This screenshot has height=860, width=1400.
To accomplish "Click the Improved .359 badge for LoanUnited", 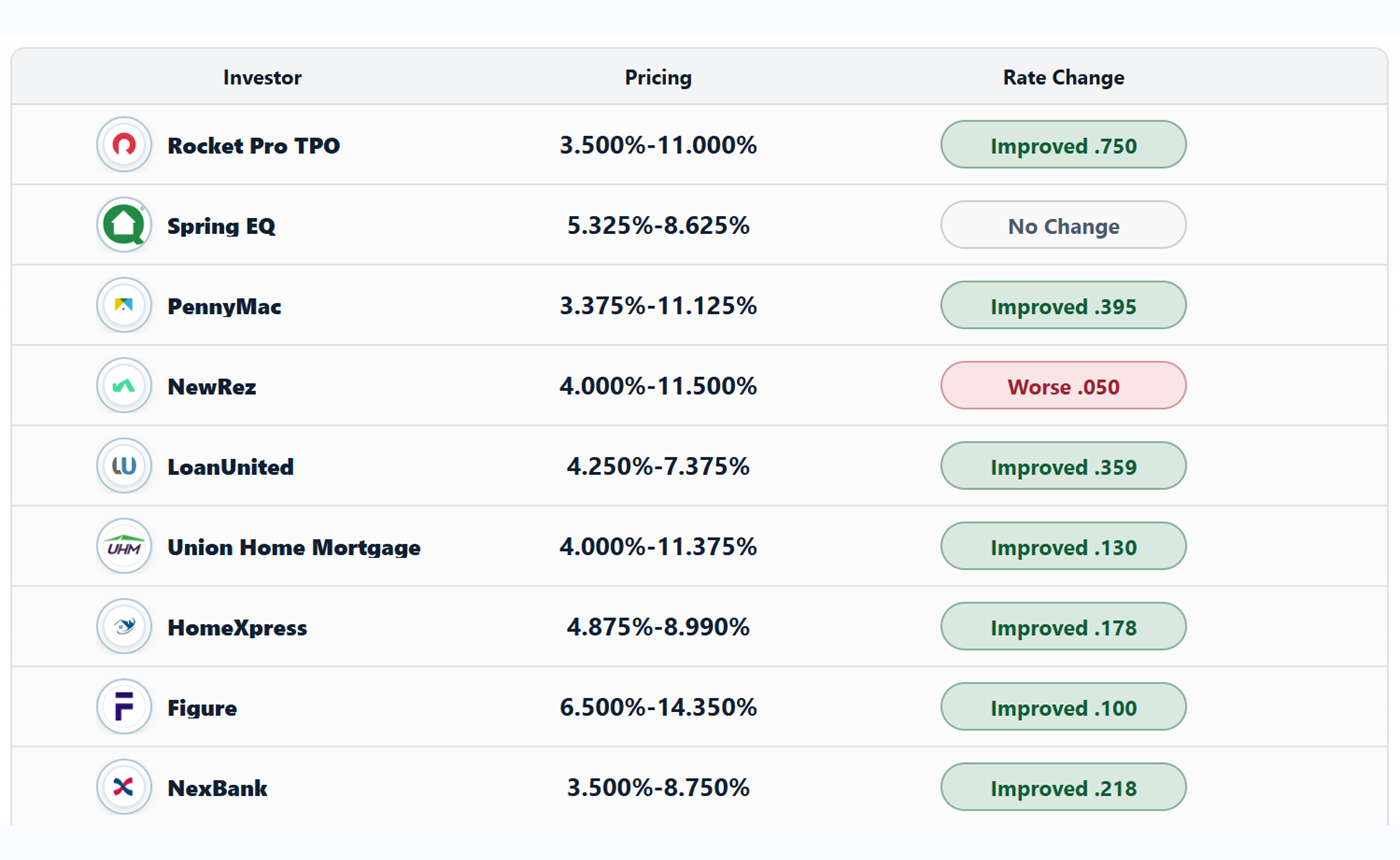I will tap(1063, 466).
